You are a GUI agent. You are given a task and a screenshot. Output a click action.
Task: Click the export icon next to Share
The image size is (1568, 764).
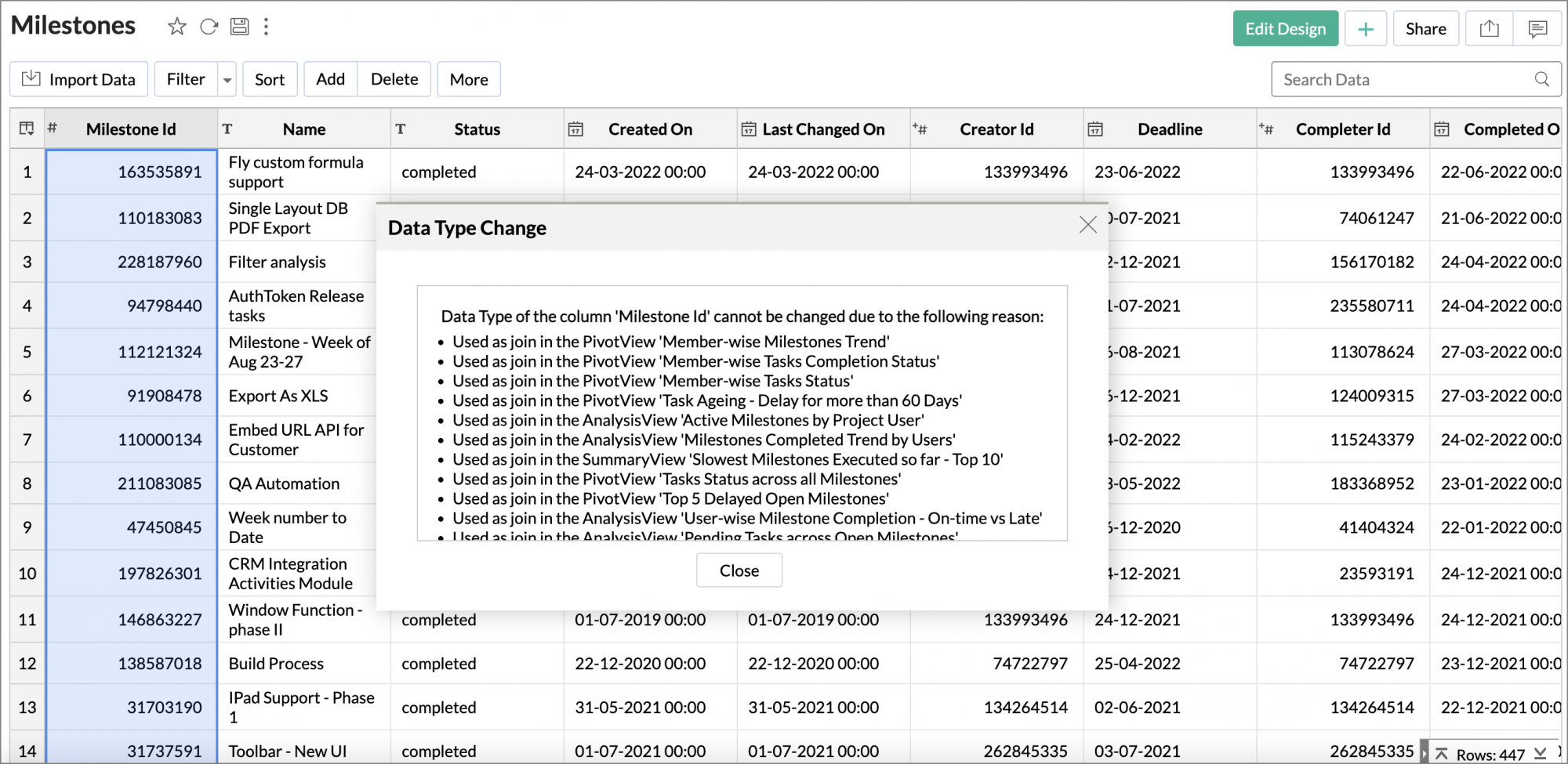[1489, 29]
